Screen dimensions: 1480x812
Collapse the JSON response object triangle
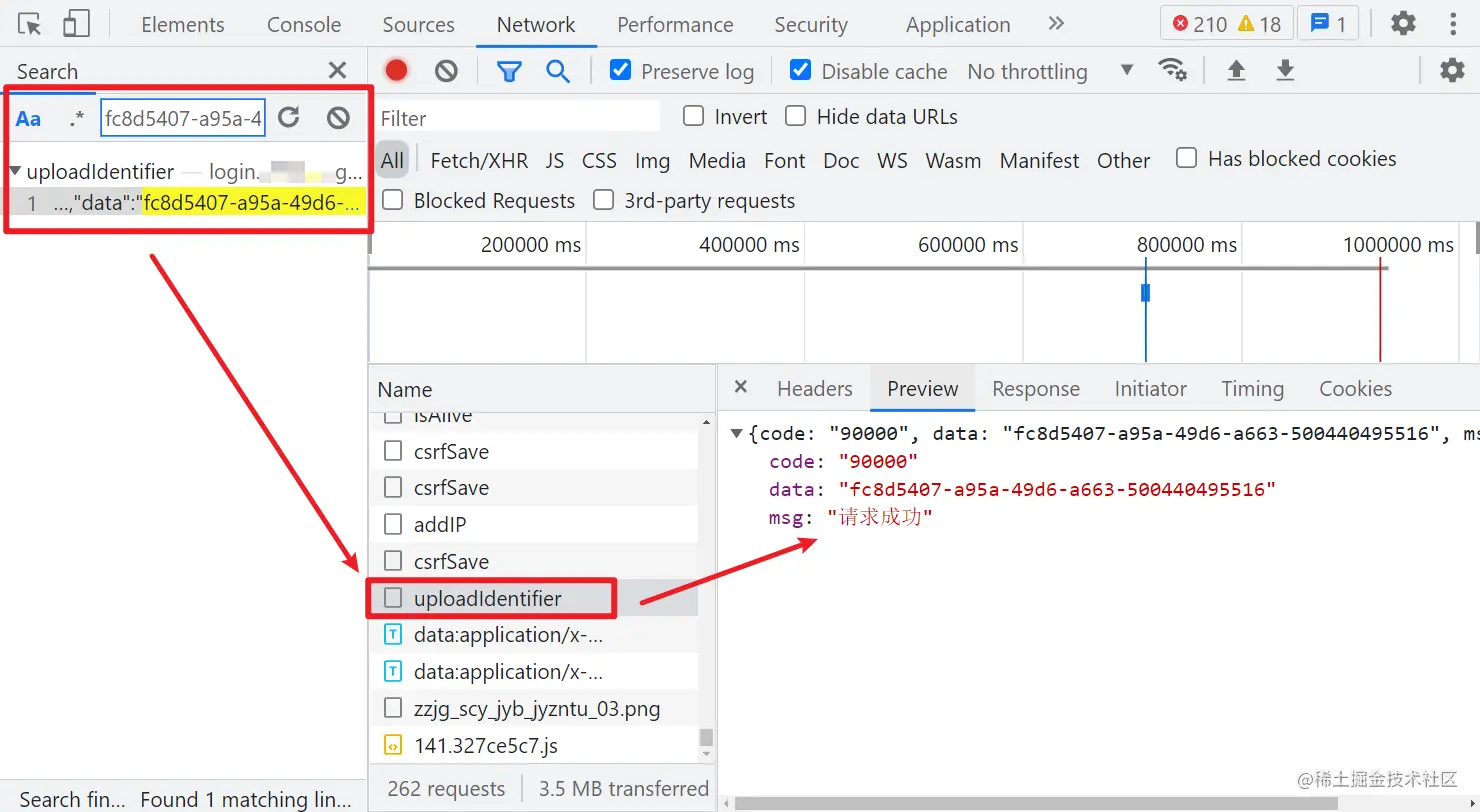click(x=738, y=433)
